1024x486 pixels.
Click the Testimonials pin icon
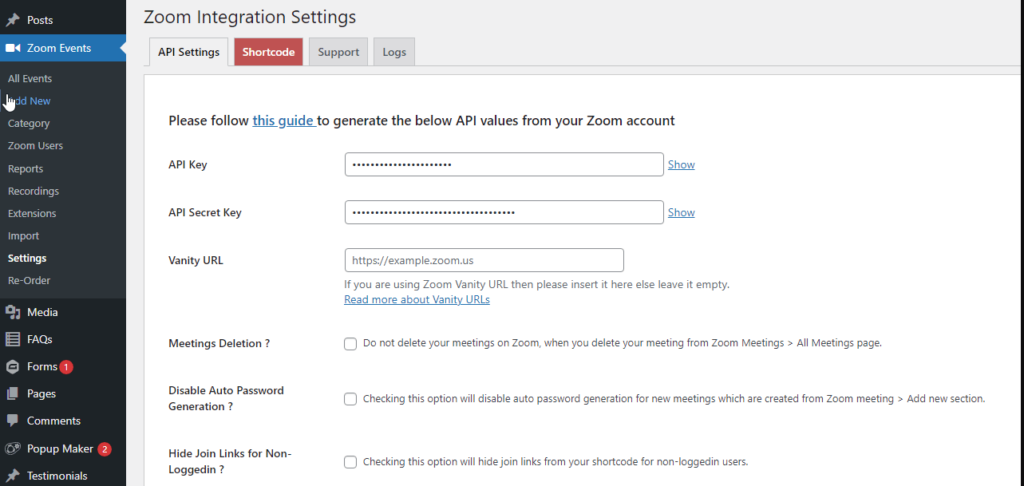pyautogui.click(x=12, y=476)
